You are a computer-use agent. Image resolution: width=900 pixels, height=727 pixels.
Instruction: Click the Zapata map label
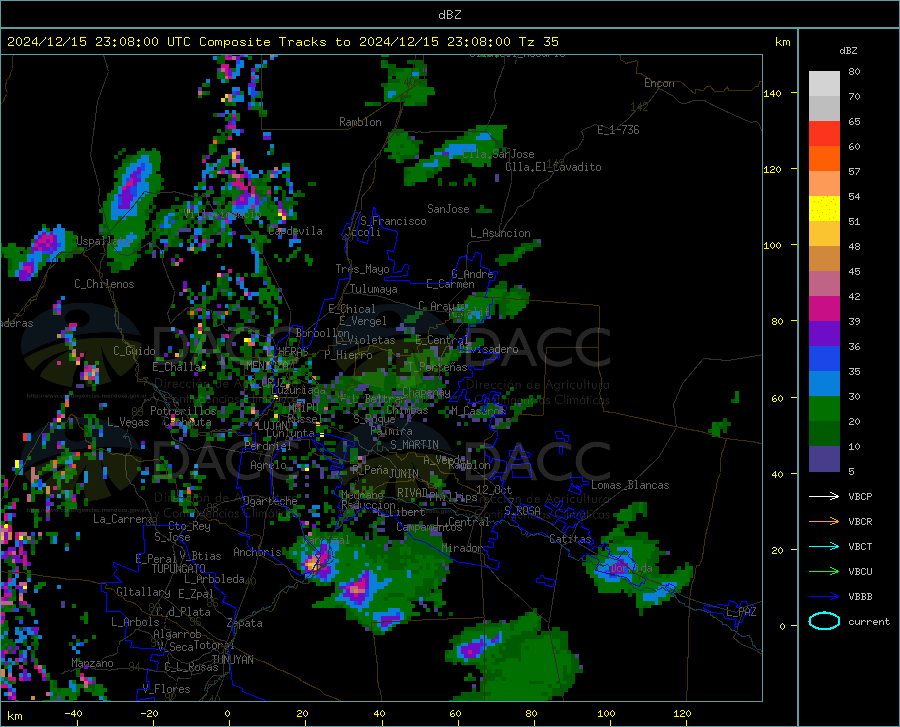[245, 623]
